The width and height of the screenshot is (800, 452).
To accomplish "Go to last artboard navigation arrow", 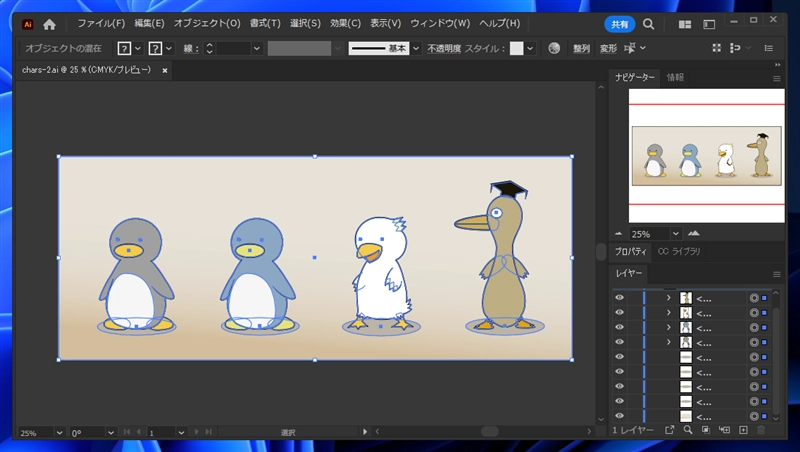I will pyautogui.click(x=209, y=432).
